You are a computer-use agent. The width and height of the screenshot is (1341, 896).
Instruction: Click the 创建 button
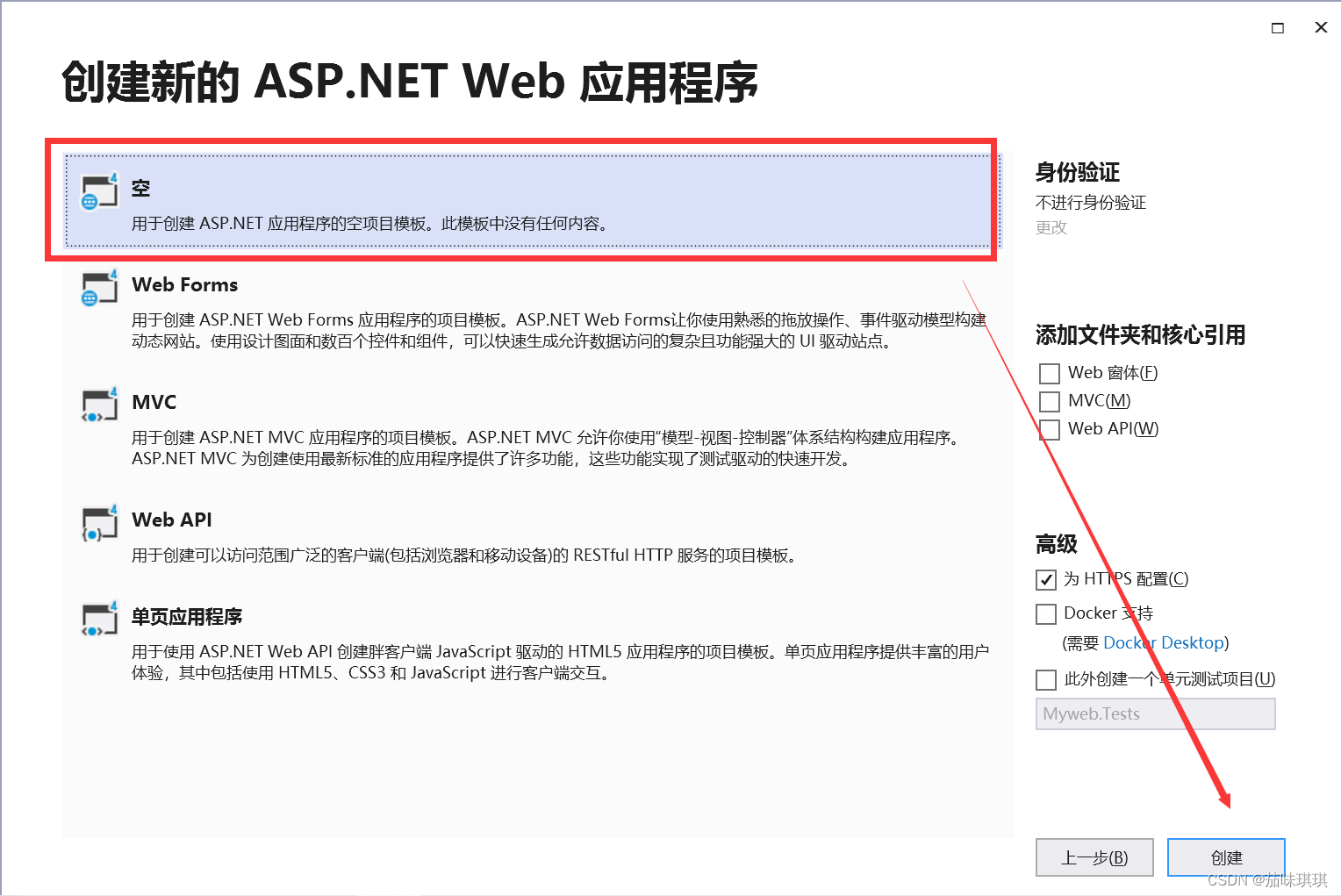coord(1226,857)
